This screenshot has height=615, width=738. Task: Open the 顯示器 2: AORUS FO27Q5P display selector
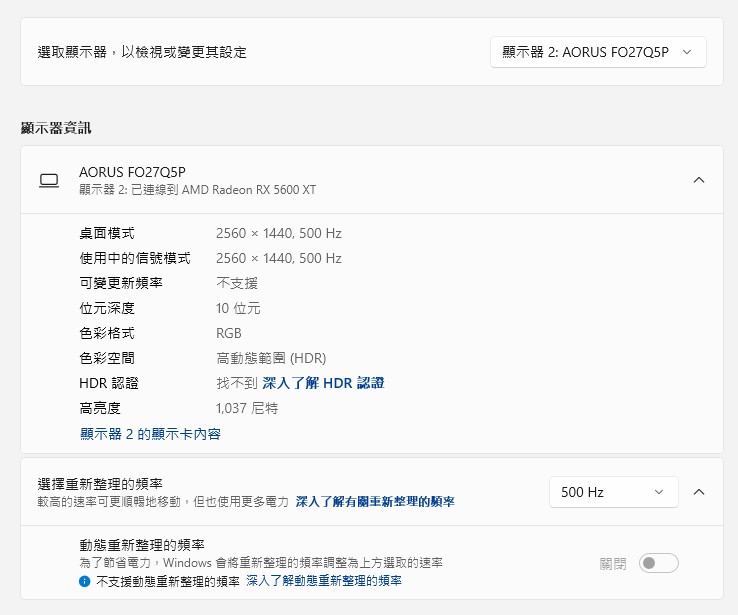click(x=598, y=52)
